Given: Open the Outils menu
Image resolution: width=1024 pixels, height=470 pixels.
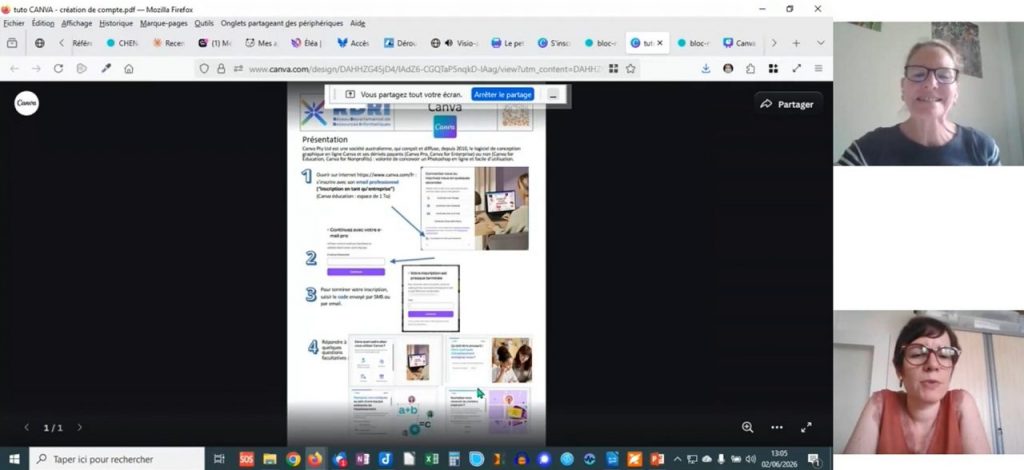Looking at the screenshot, I should 204,23.
